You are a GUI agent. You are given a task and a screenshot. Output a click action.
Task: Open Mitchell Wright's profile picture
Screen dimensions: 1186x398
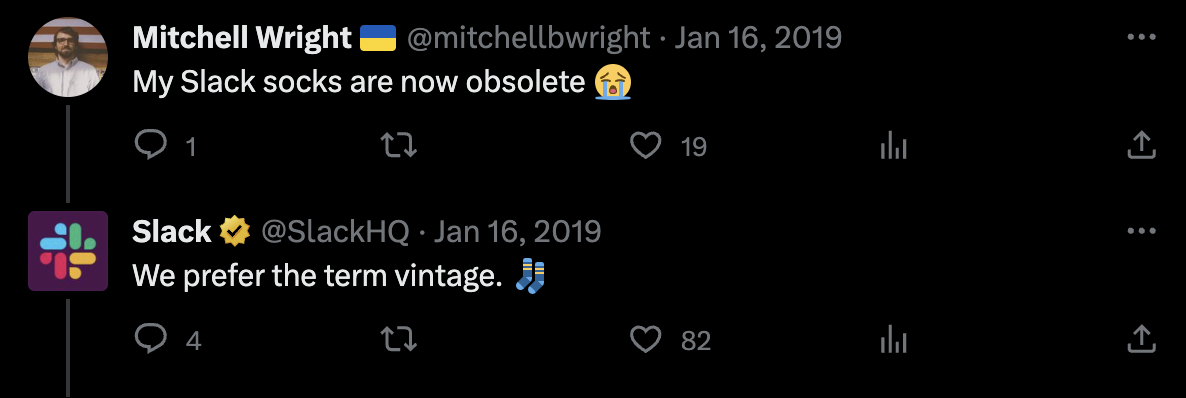point(68,57)
